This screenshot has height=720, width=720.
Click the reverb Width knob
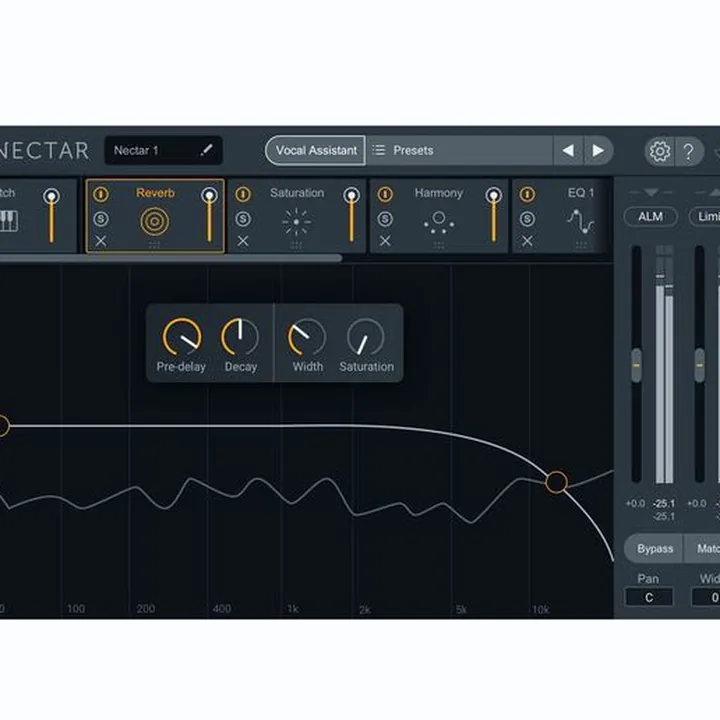click(x=307, y=337)
